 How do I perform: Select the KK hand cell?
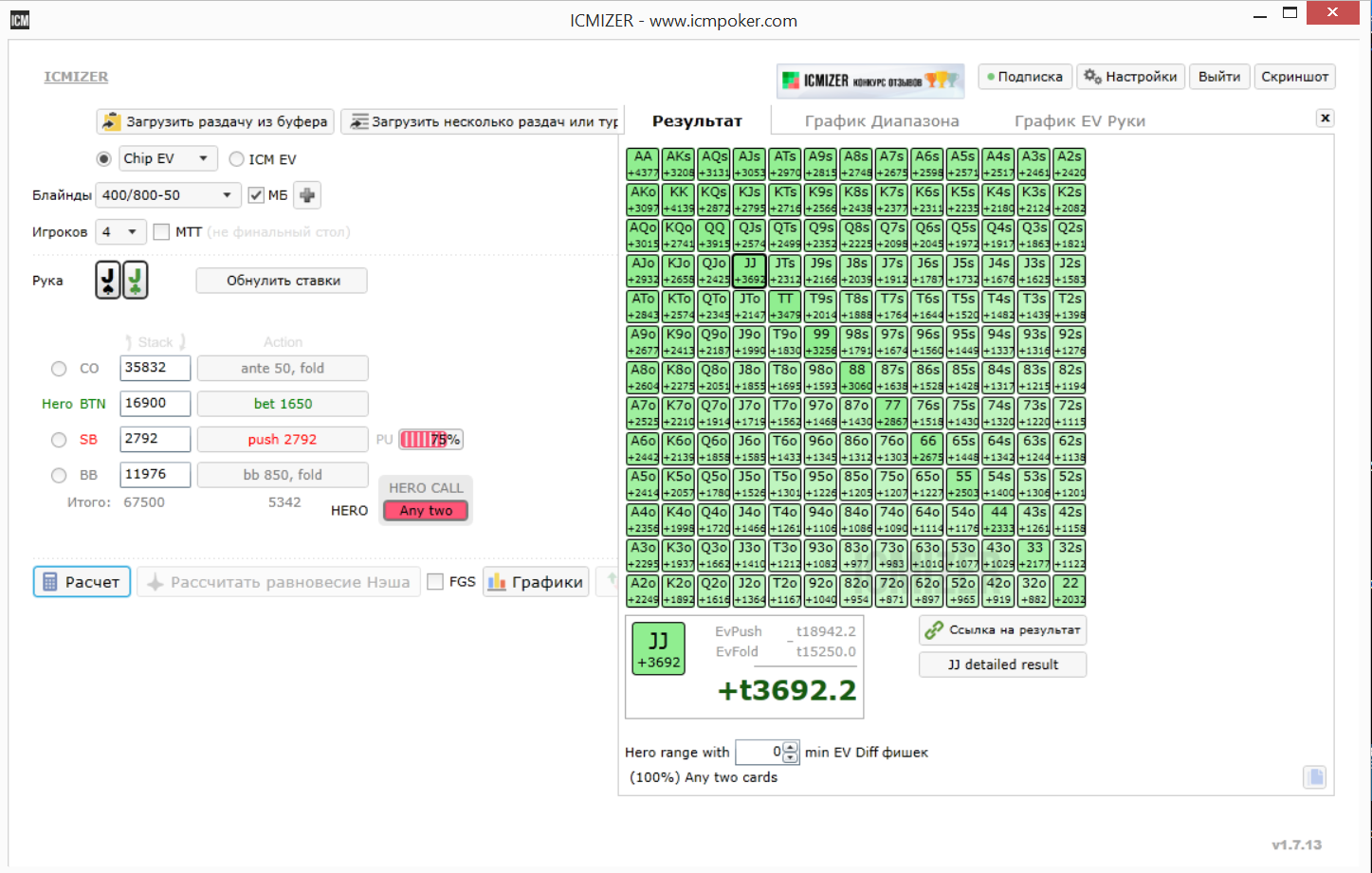pyautogui.click(x=679, y=199)
